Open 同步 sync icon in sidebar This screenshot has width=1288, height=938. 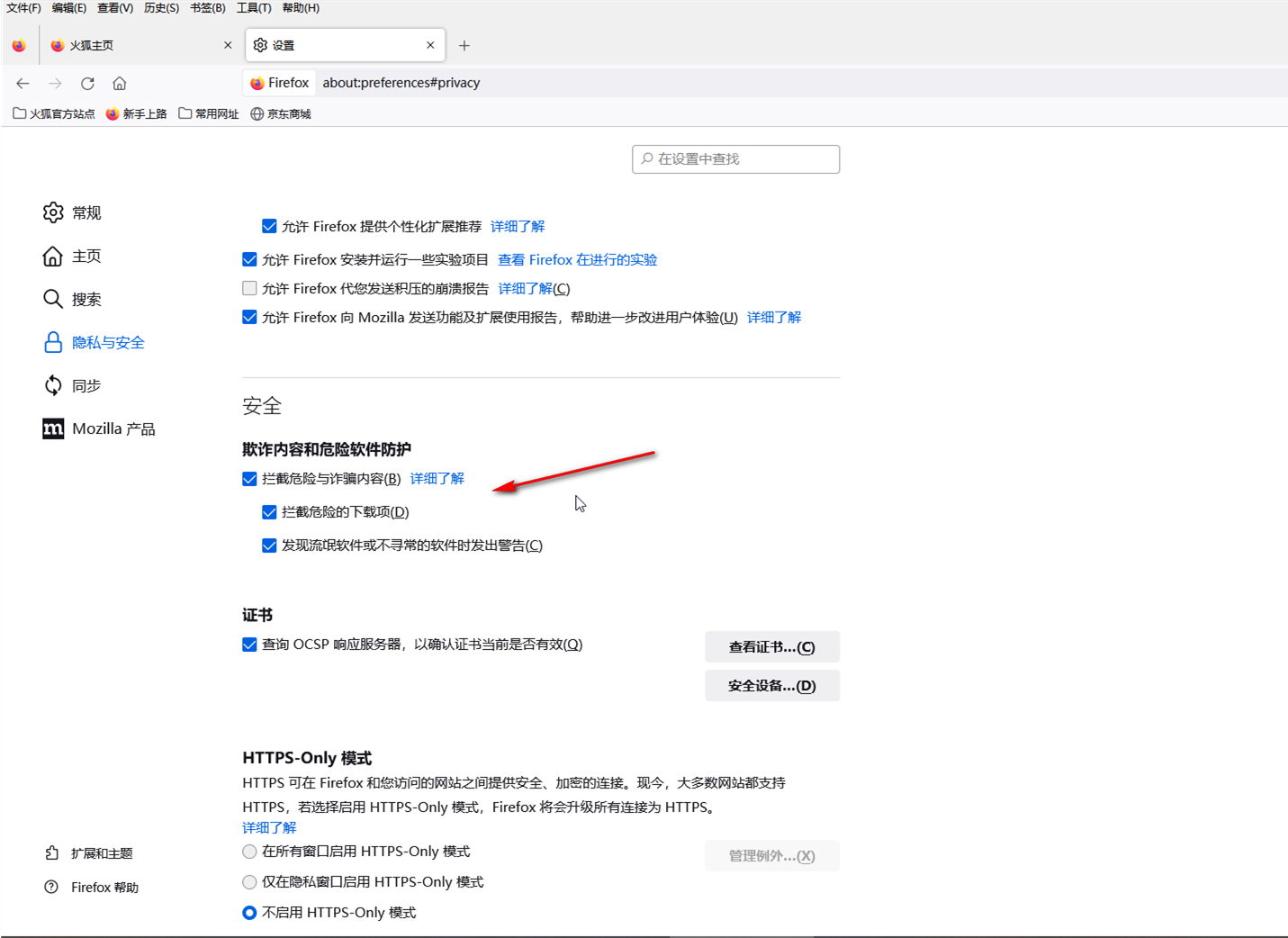[x=53, y=385]
